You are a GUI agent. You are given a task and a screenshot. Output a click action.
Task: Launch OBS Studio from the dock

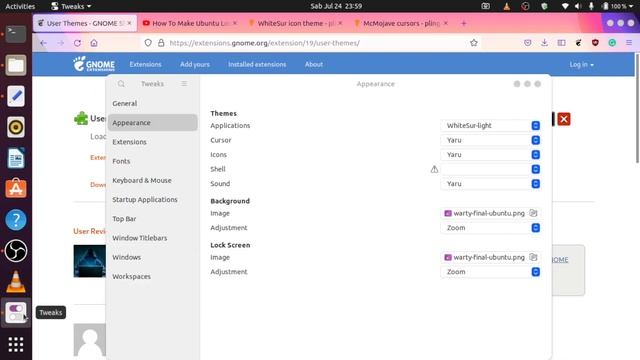point(16,251)
